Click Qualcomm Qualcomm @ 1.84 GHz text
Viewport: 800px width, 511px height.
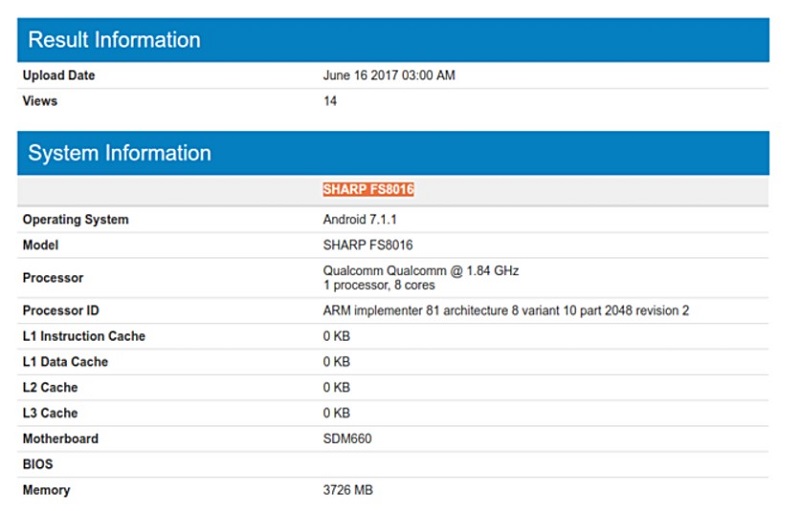(x=421, y=271)
